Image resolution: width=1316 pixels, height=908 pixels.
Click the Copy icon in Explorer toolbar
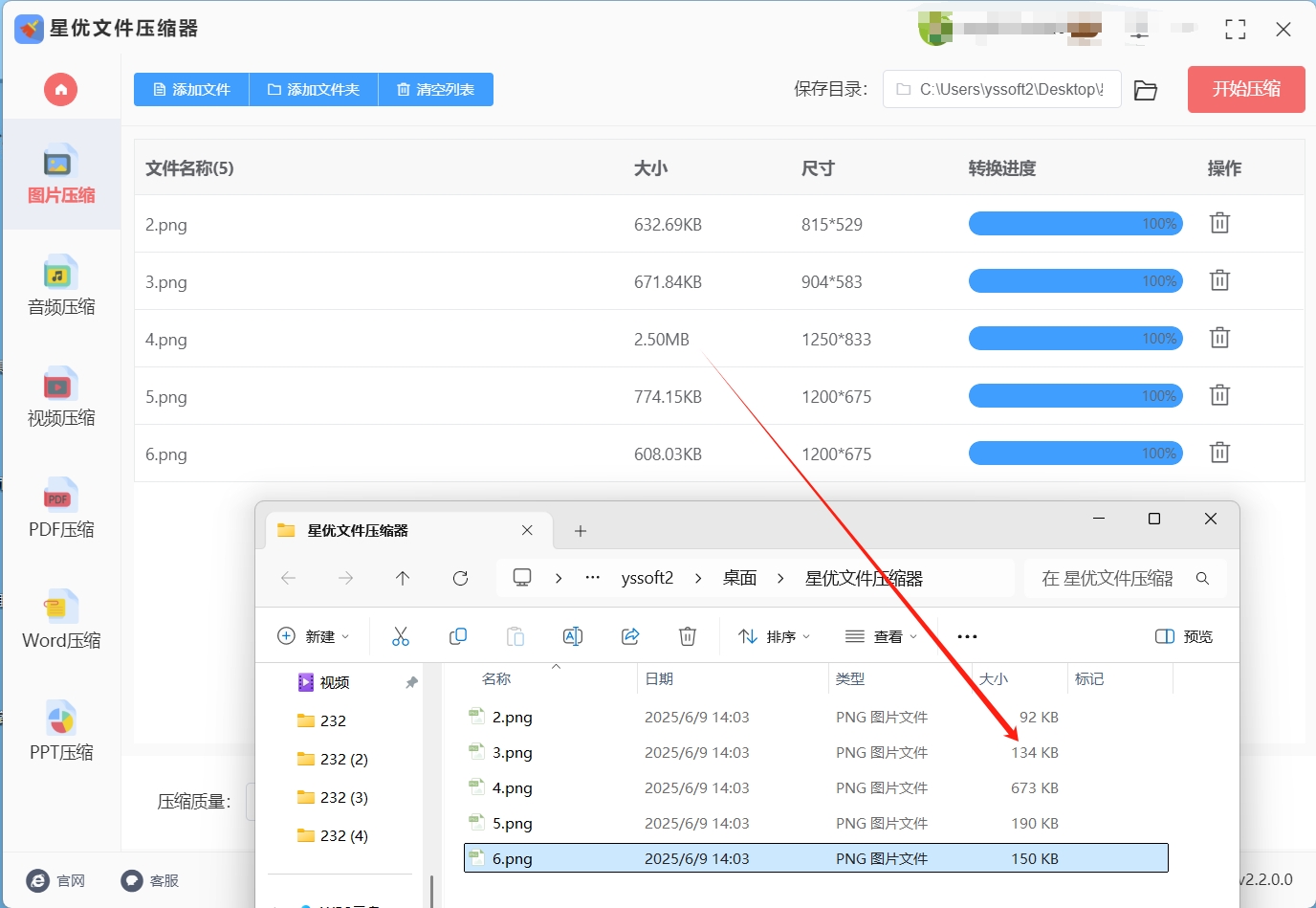(458, 636)
